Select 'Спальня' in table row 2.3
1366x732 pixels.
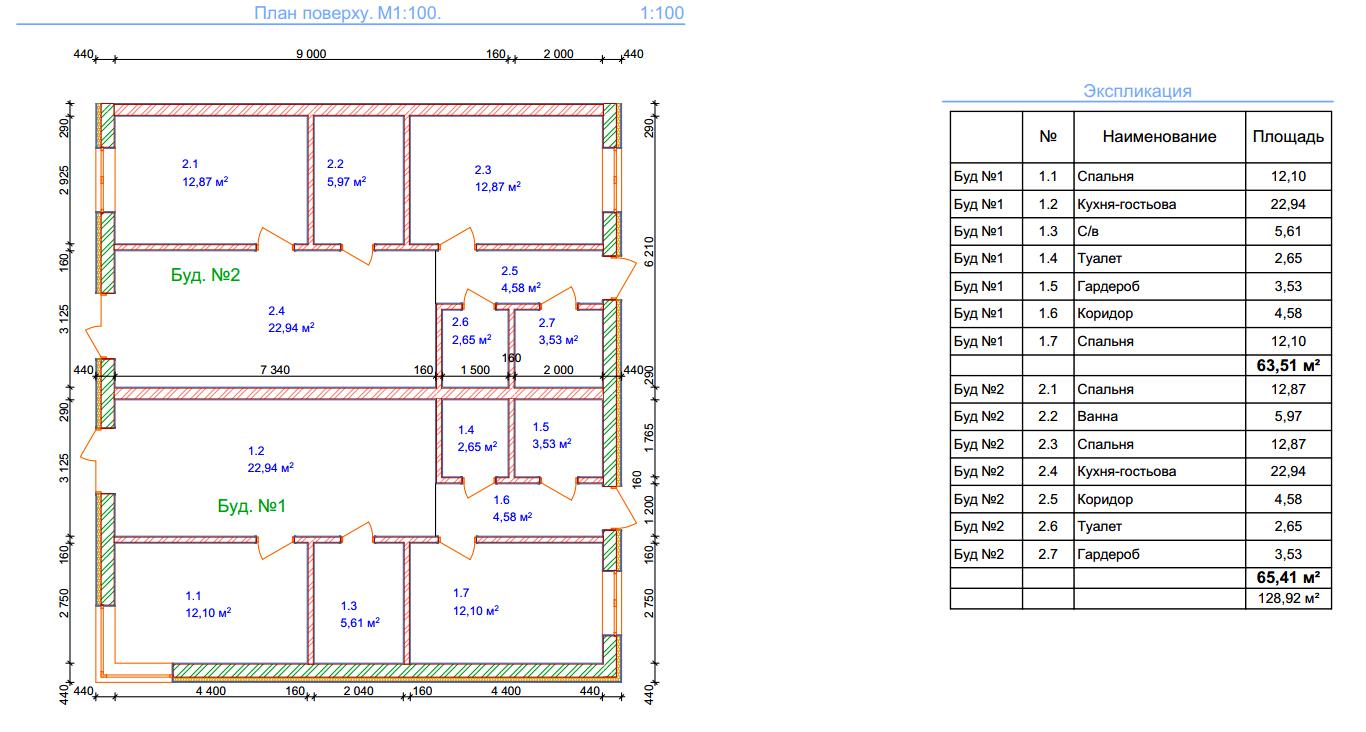tap(1105, 444)
